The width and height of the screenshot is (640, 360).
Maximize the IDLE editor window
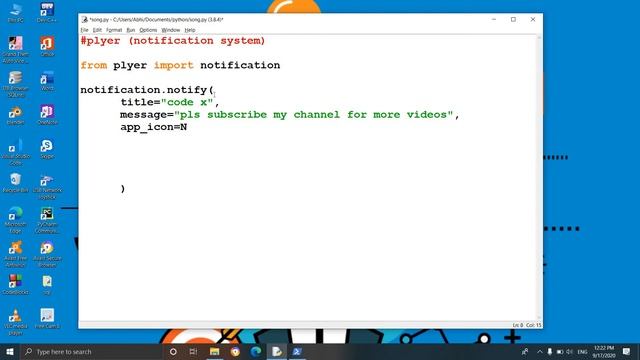click(x=513, y=20)
